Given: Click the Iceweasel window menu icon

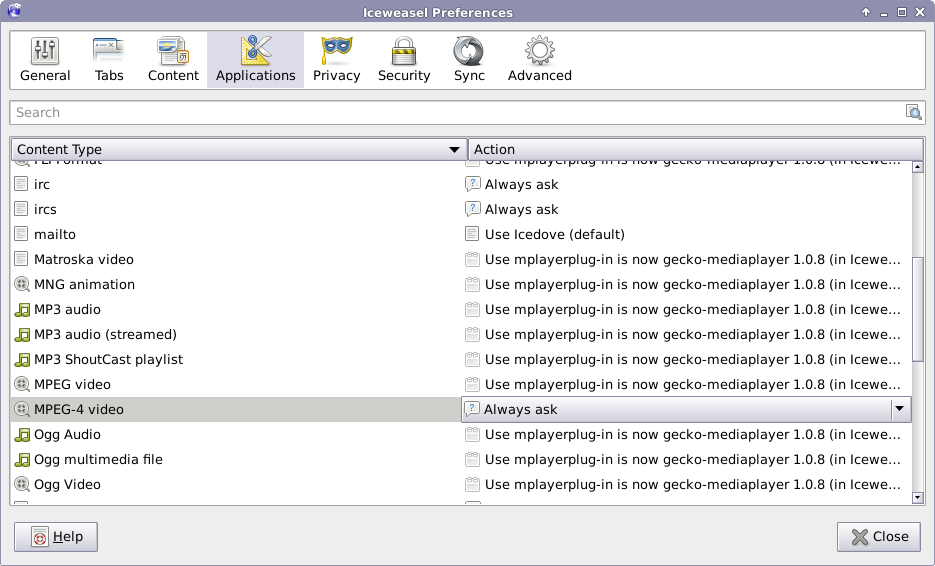Looking at the screenshot, I should tap(14, 11).
